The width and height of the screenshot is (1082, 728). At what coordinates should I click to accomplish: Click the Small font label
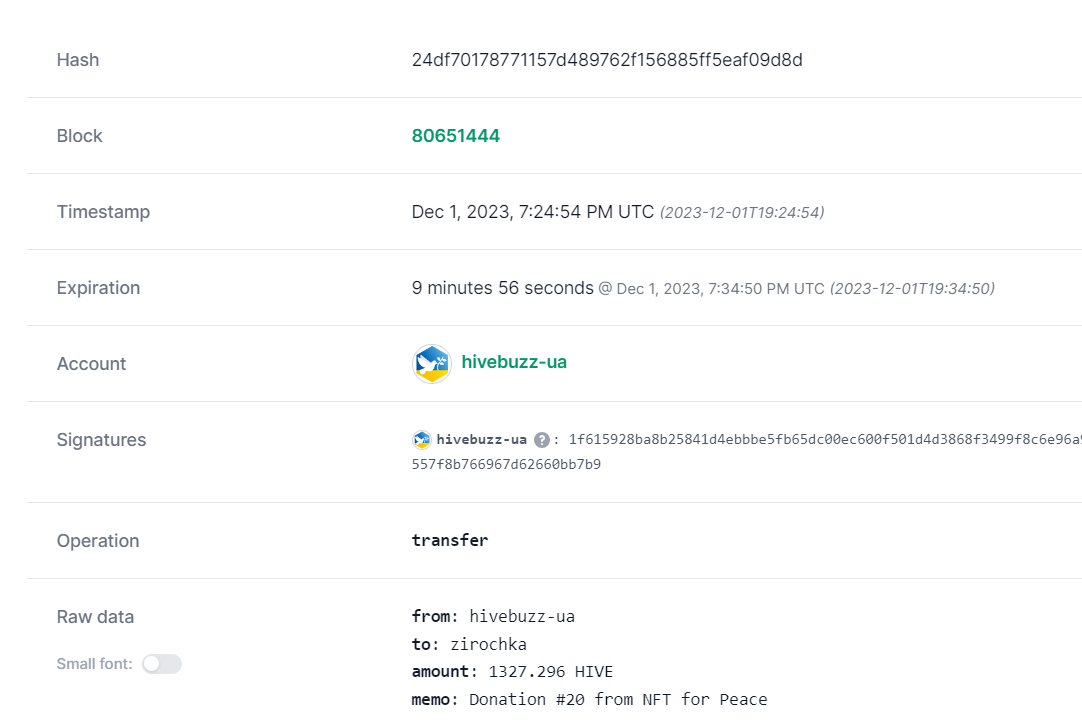95,664
